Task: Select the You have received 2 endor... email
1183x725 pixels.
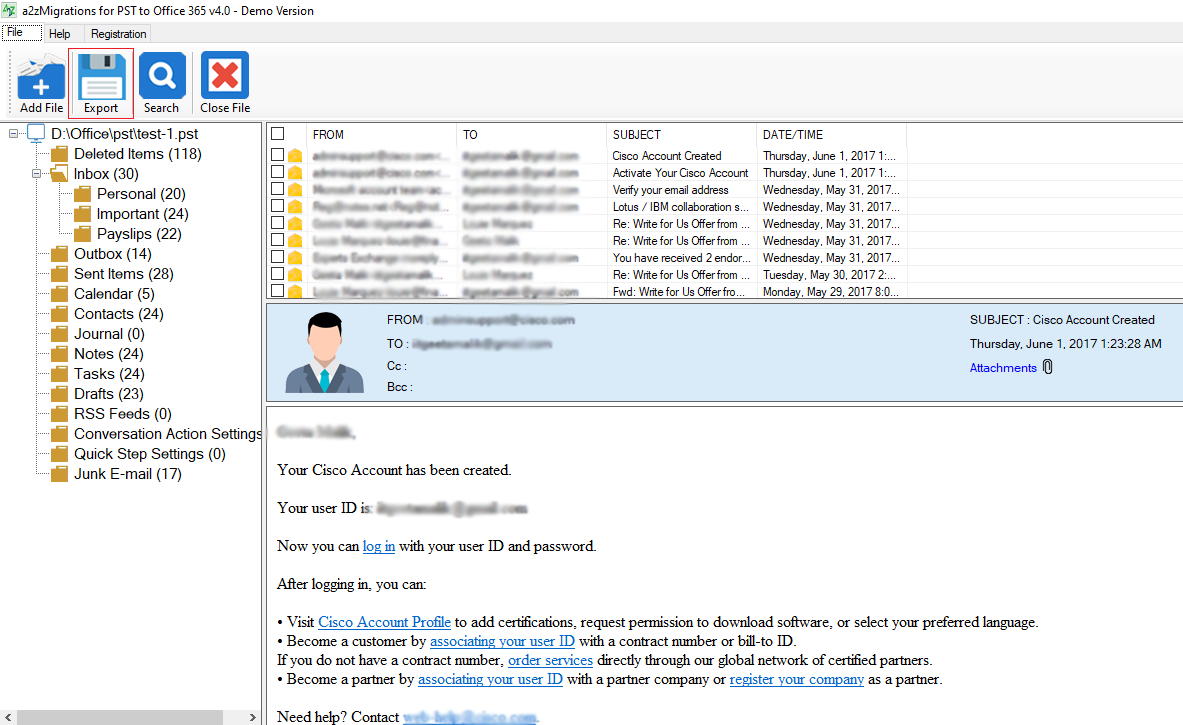Action: click(681, 258)
